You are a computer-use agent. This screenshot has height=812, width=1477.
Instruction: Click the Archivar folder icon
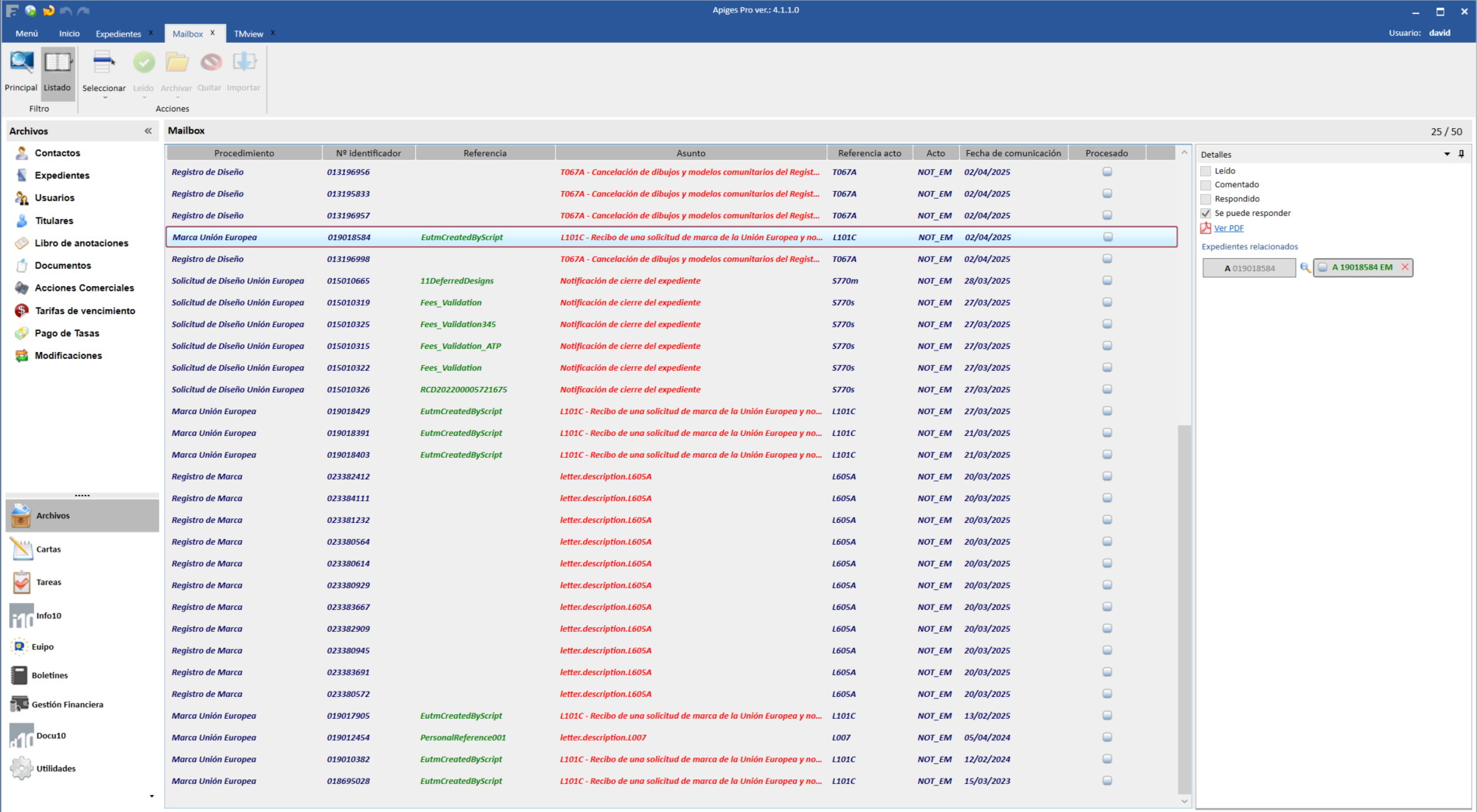click(176, 64)
